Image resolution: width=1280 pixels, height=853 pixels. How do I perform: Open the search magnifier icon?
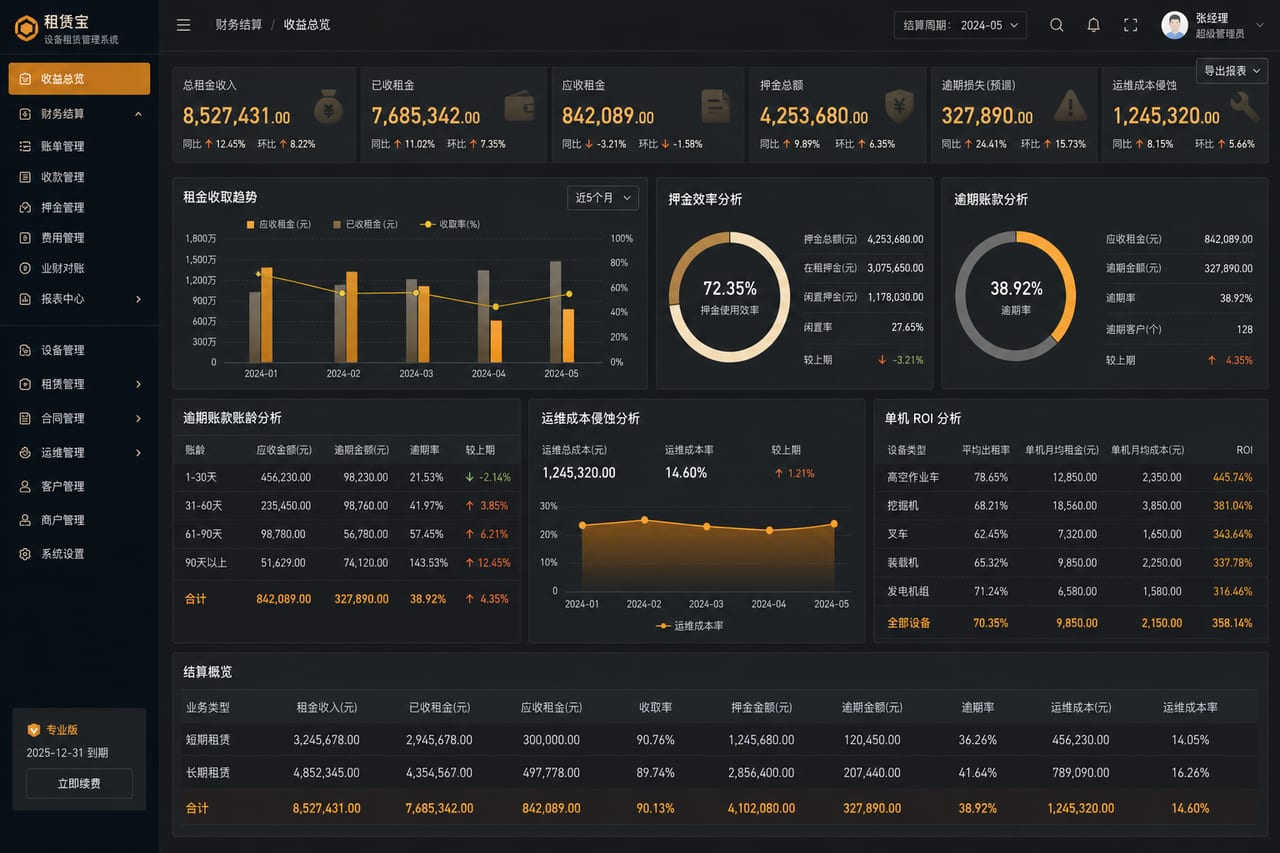click(1056, 25)
